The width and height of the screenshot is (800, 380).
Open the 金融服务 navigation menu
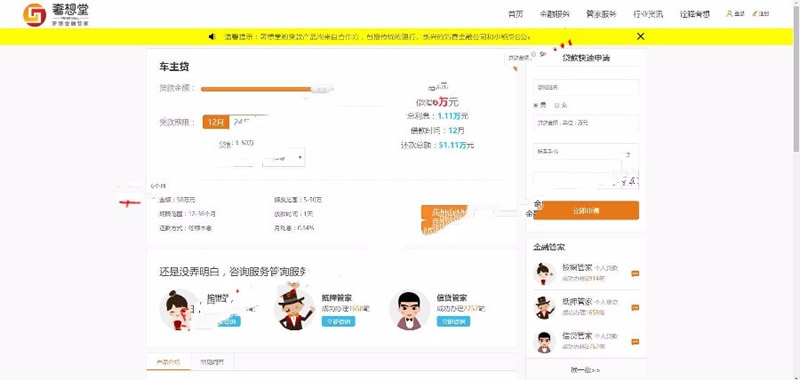click(555, 14)
